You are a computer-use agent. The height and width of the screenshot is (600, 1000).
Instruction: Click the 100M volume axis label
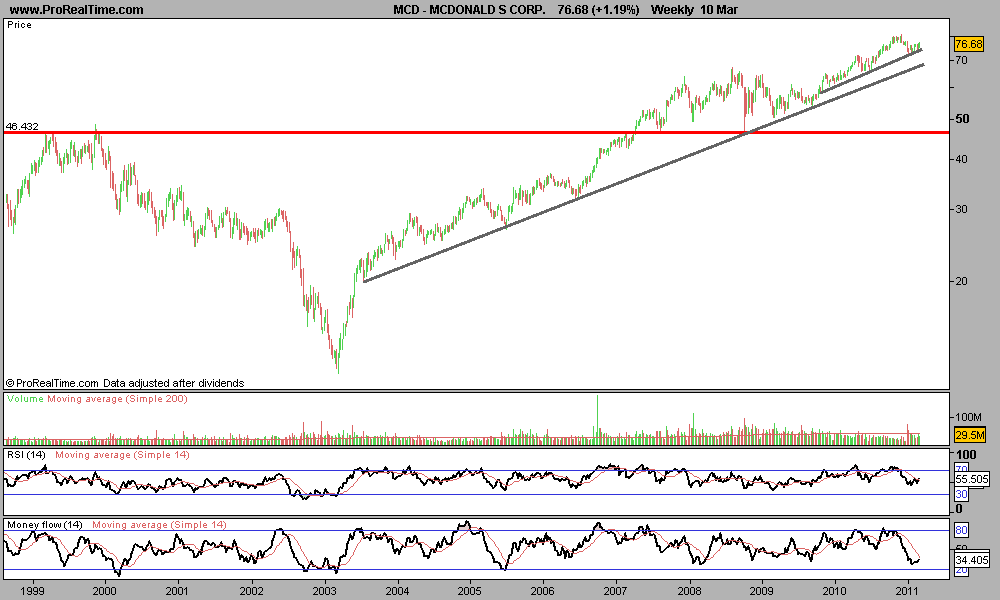click(968, 417)
